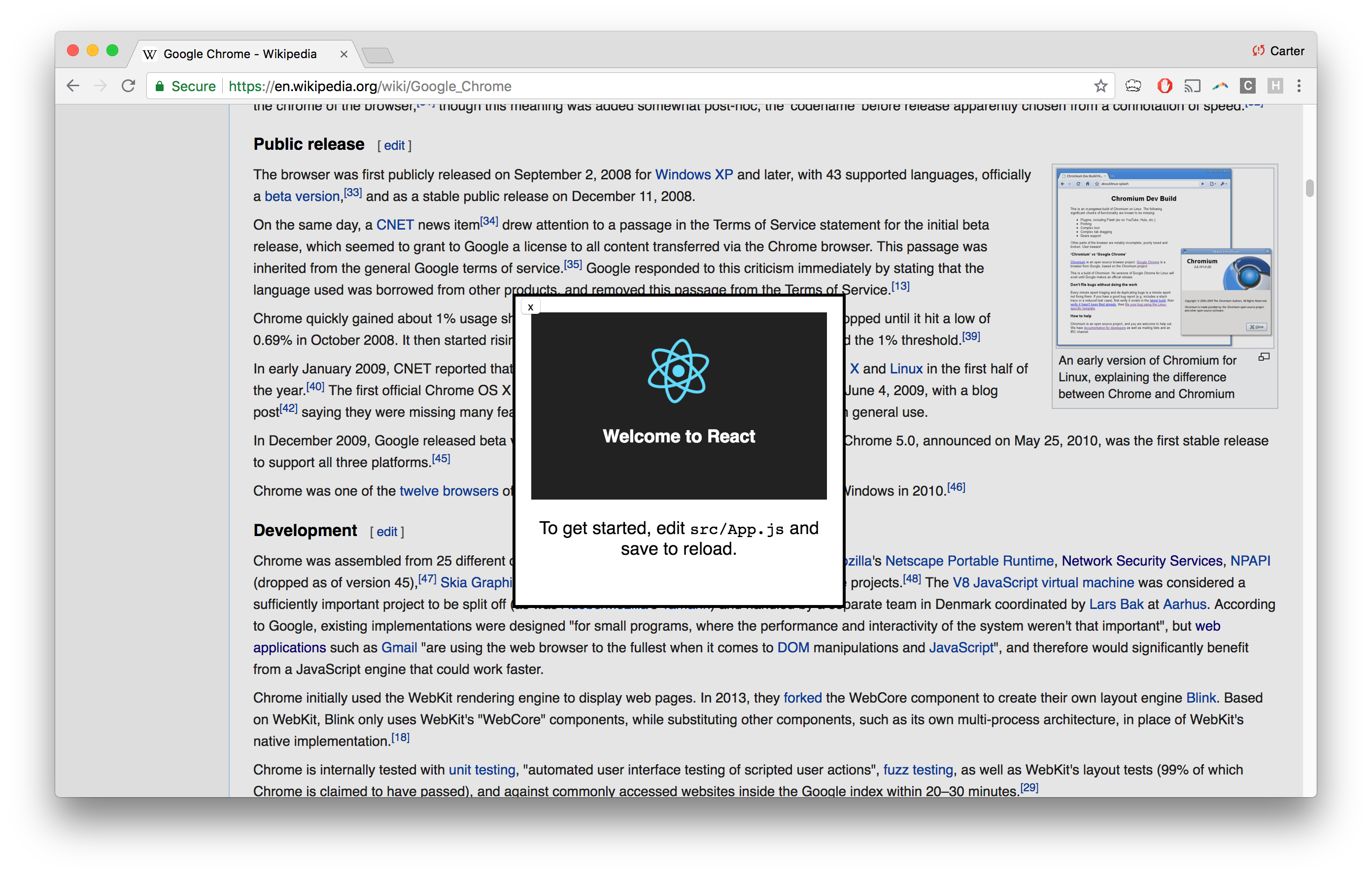Reload the Wikipedia page
Viewport: 1372px width, 876px height.
click(128, 86)
